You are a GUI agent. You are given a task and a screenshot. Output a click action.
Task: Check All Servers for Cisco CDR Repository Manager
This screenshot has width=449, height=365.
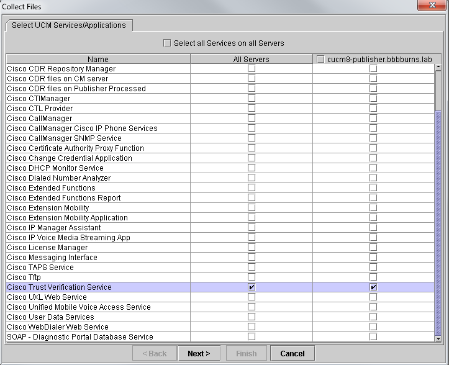click(252, 69)
